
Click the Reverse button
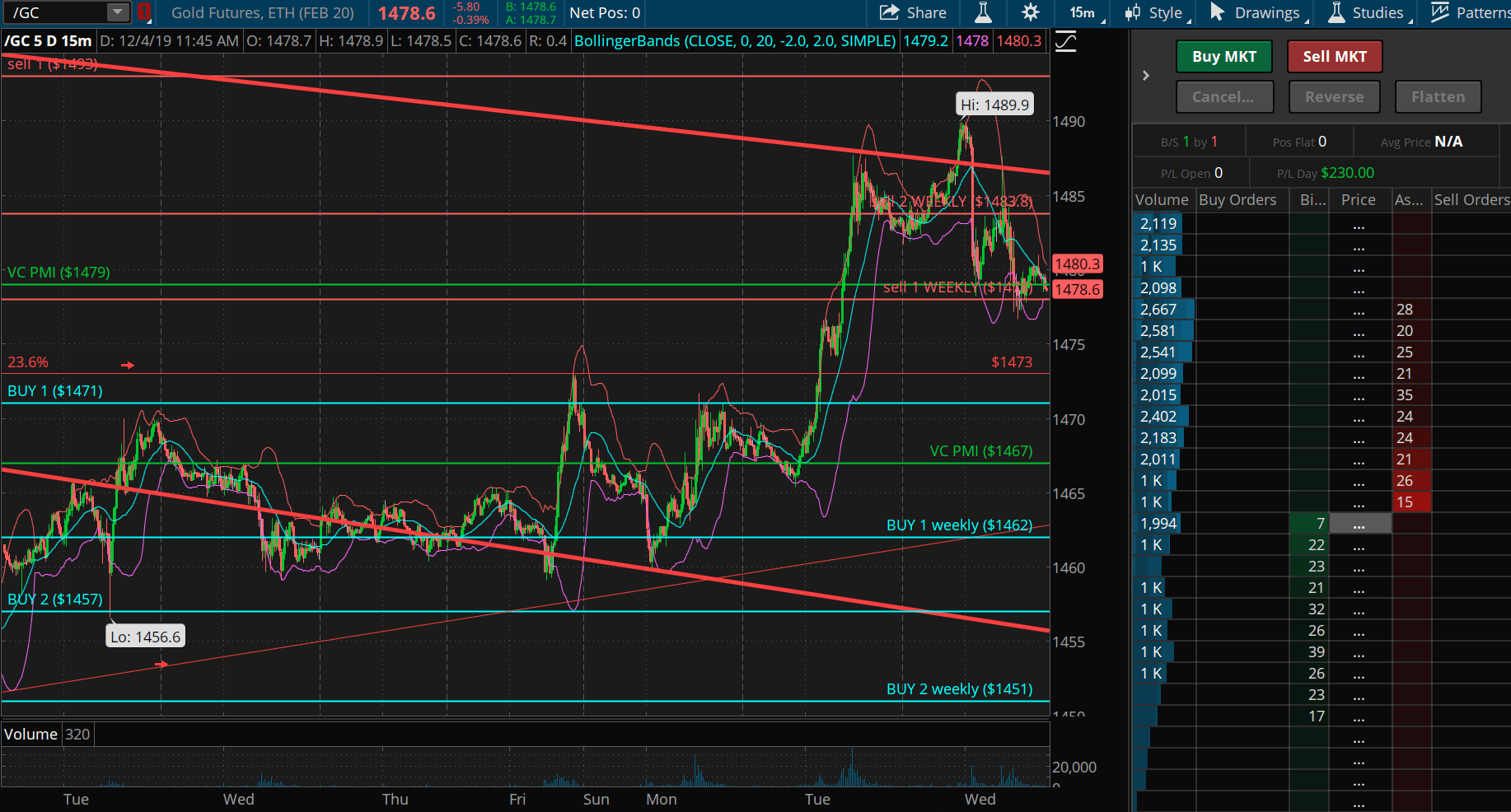[x=1334, y=96]
